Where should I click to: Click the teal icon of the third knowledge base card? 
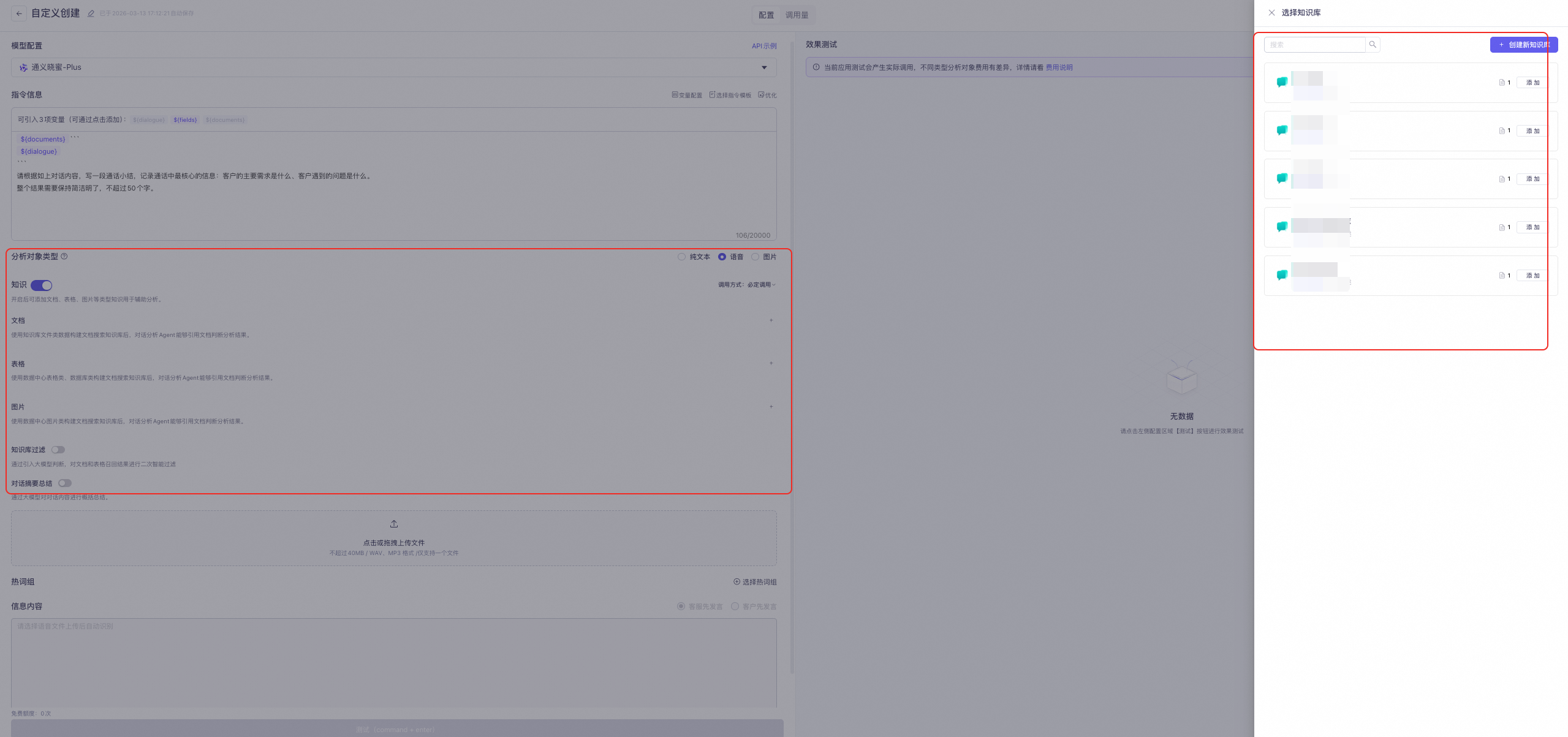1282,178
